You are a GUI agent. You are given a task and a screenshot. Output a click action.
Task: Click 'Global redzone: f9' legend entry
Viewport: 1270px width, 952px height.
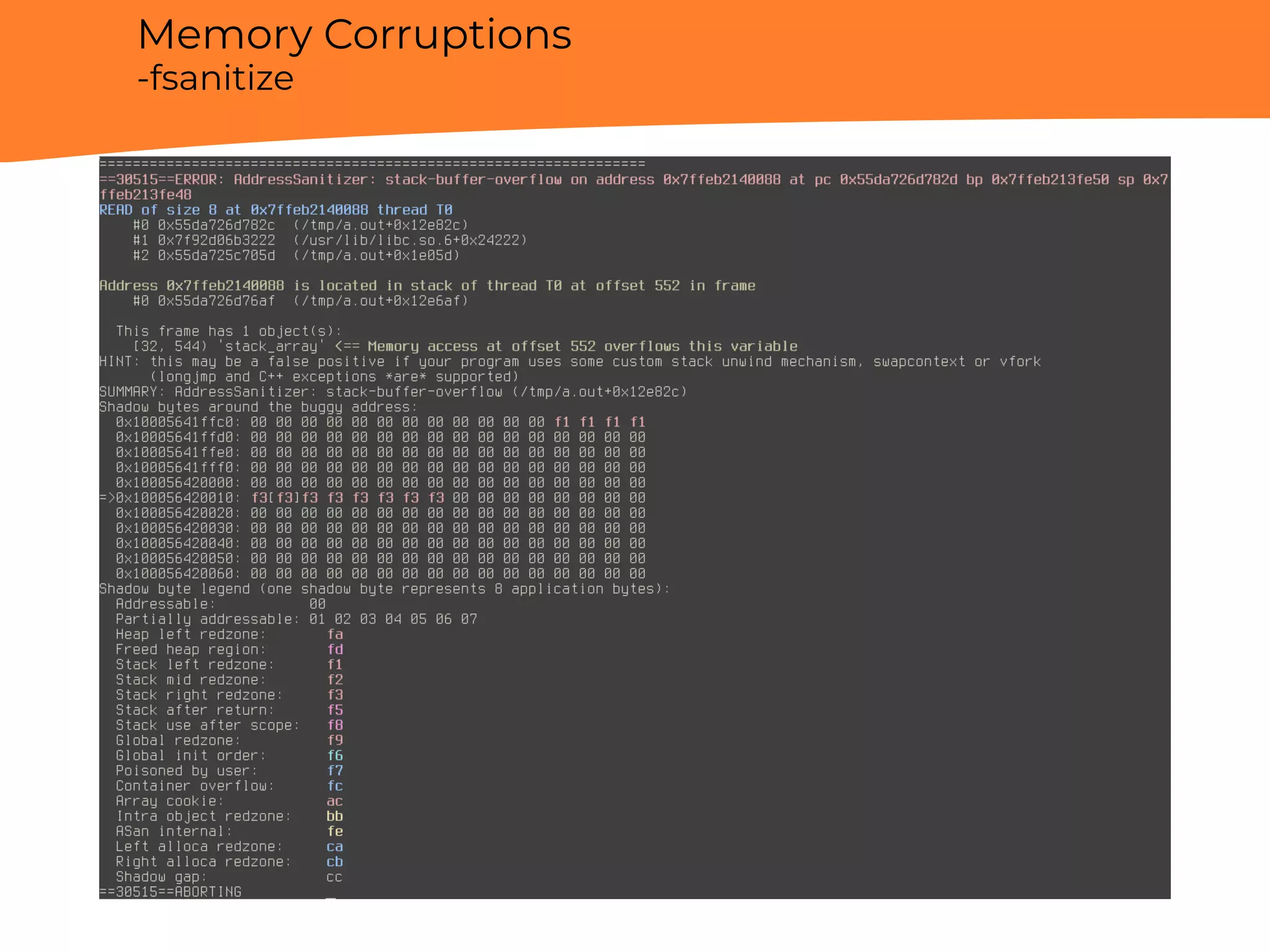coord(229,741)
